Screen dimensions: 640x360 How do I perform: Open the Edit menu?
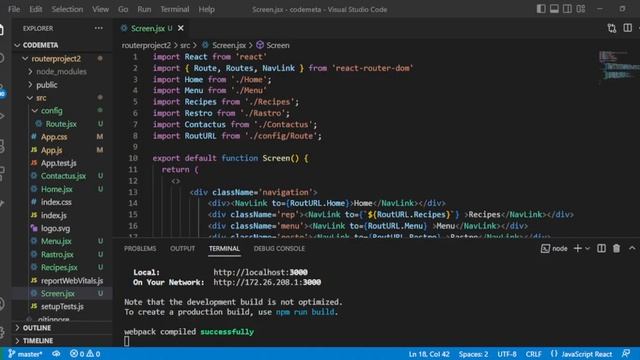pyautogui.click(x=36, y=9)
